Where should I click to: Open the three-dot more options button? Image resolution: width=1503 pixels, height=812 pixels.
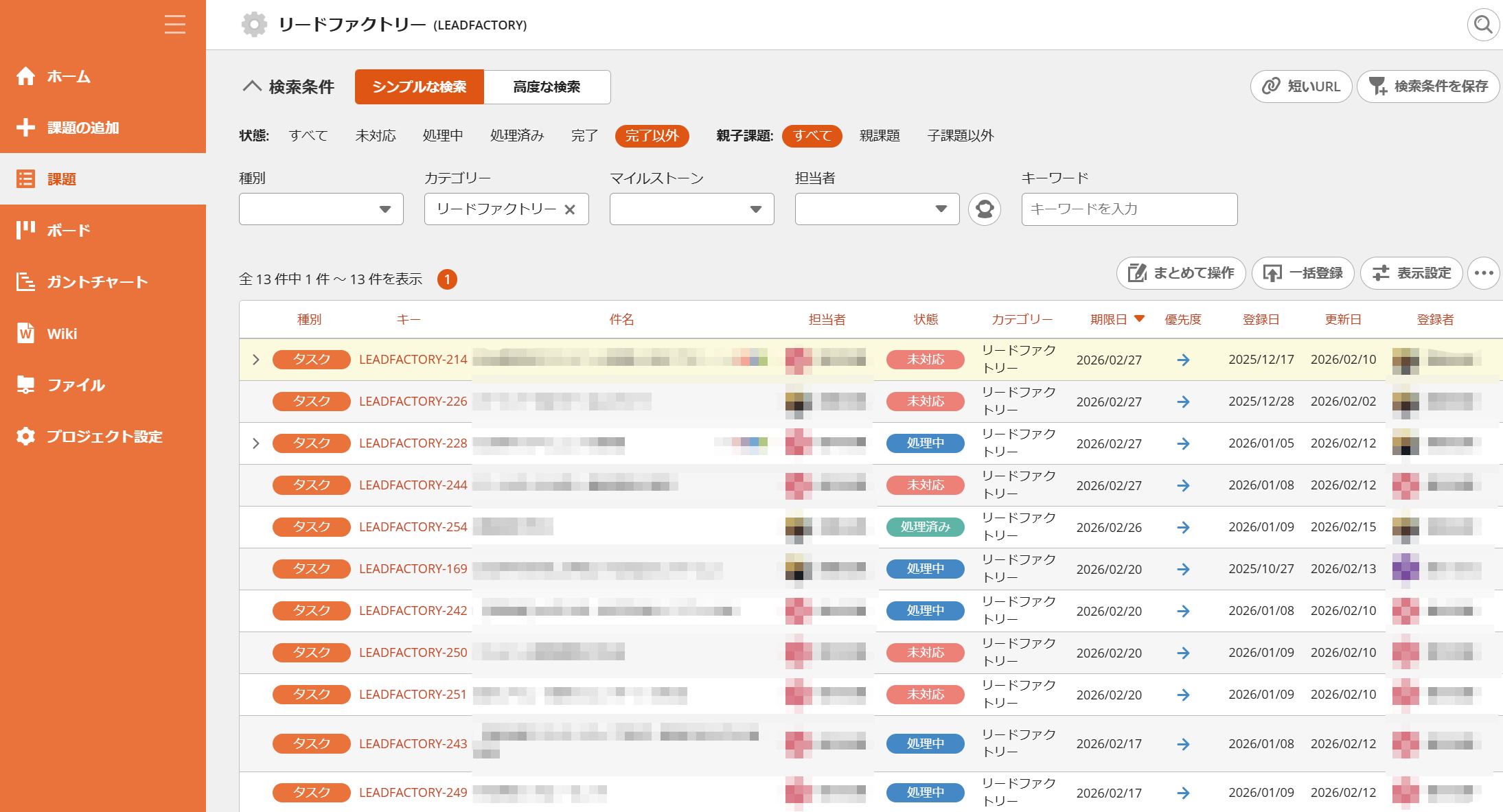(1483, 273)
